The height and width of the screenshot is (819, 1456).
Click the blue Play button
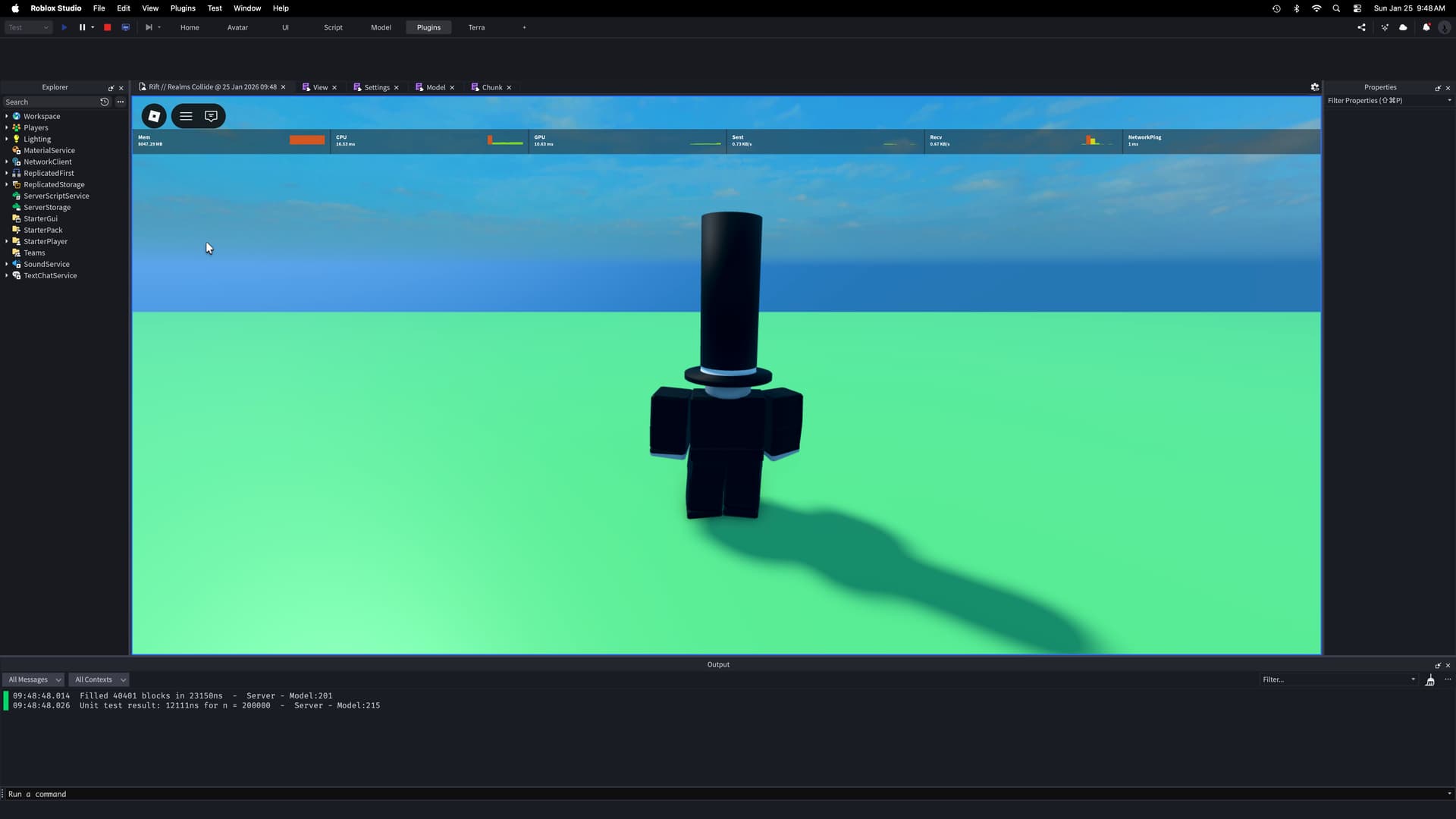(64, 27)
